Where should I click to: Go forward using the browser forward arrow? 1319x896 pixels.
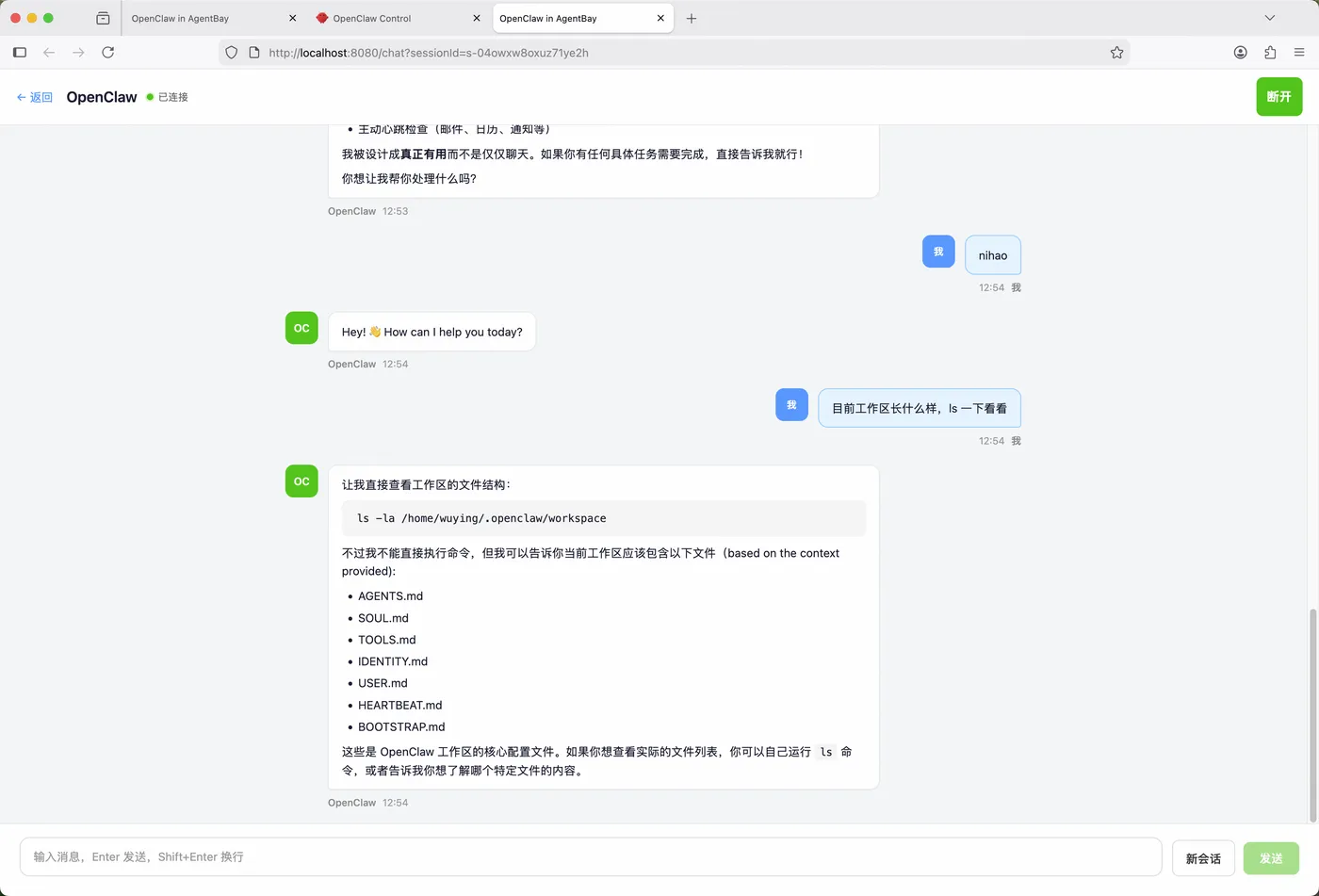click(78, 53)
